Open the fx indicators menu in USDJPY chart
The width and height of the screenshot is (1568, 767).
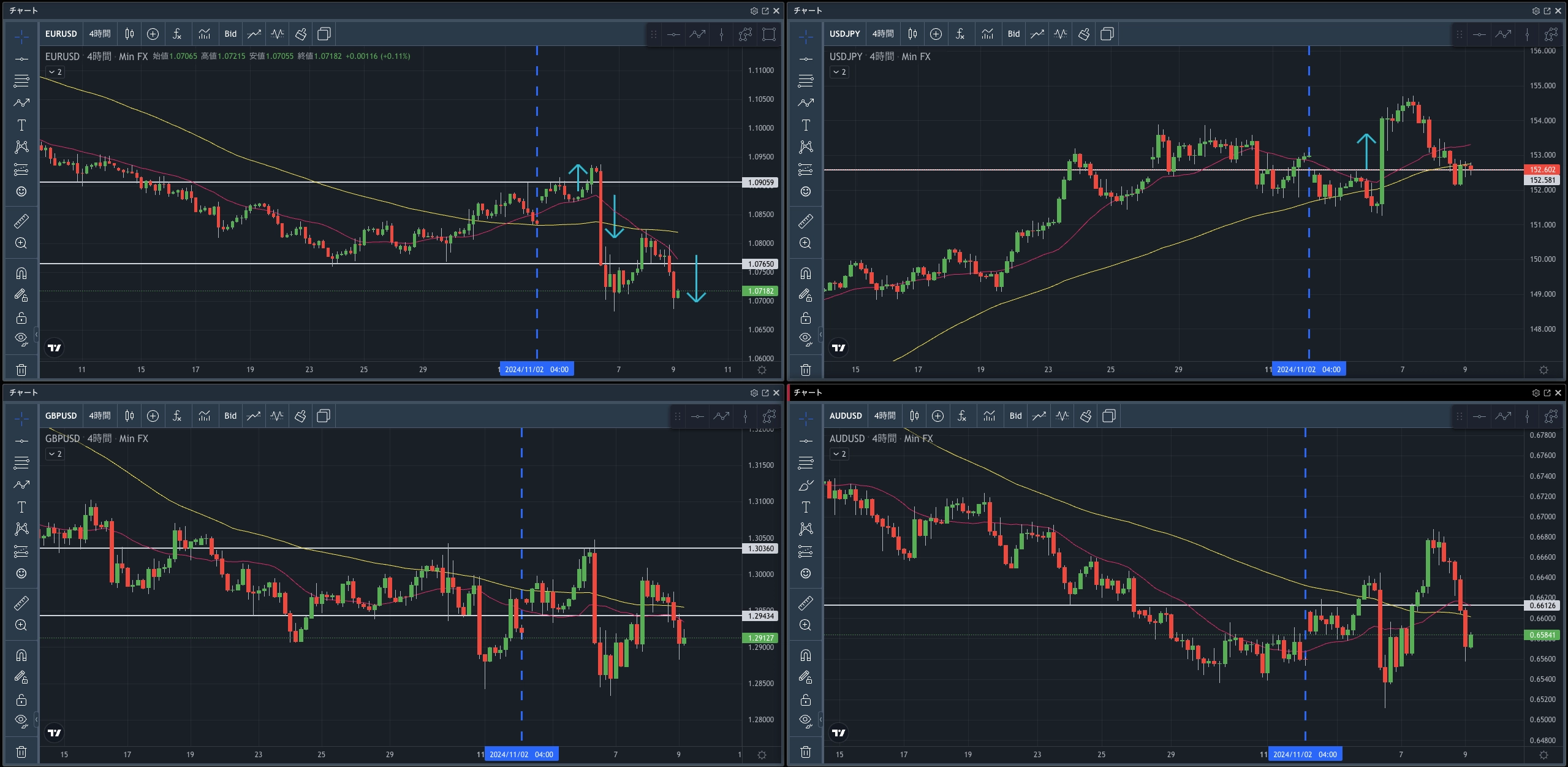tap(960, 34)
